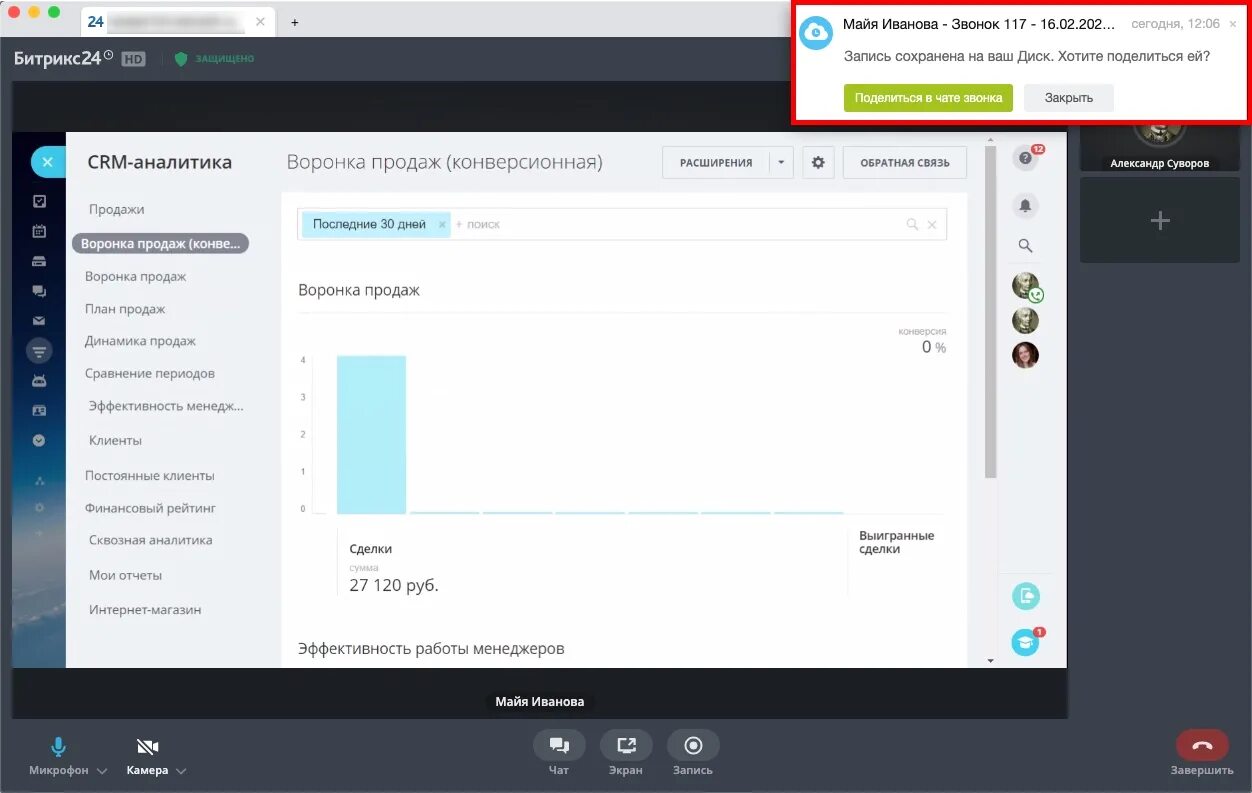Screen dimensions: 1252x793
Task: Select Александр Суворов video thumbnail
Action: [1160, 147]
